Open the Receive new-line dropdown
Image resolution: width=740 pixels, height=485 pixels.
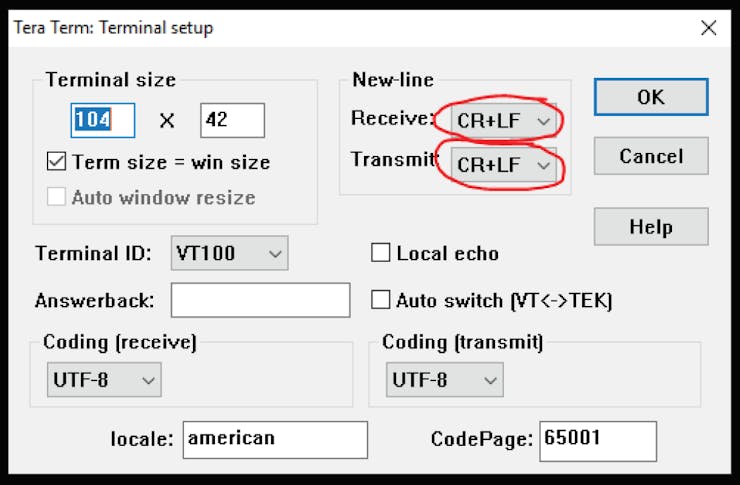point(504,120)
